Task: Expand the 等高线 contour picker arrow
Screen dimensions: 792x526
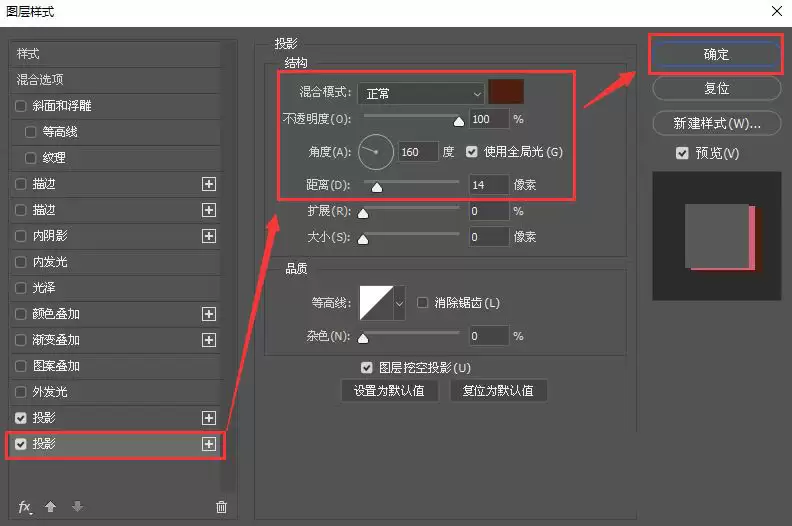Action: pyautogui.click(x=399, y=303)
